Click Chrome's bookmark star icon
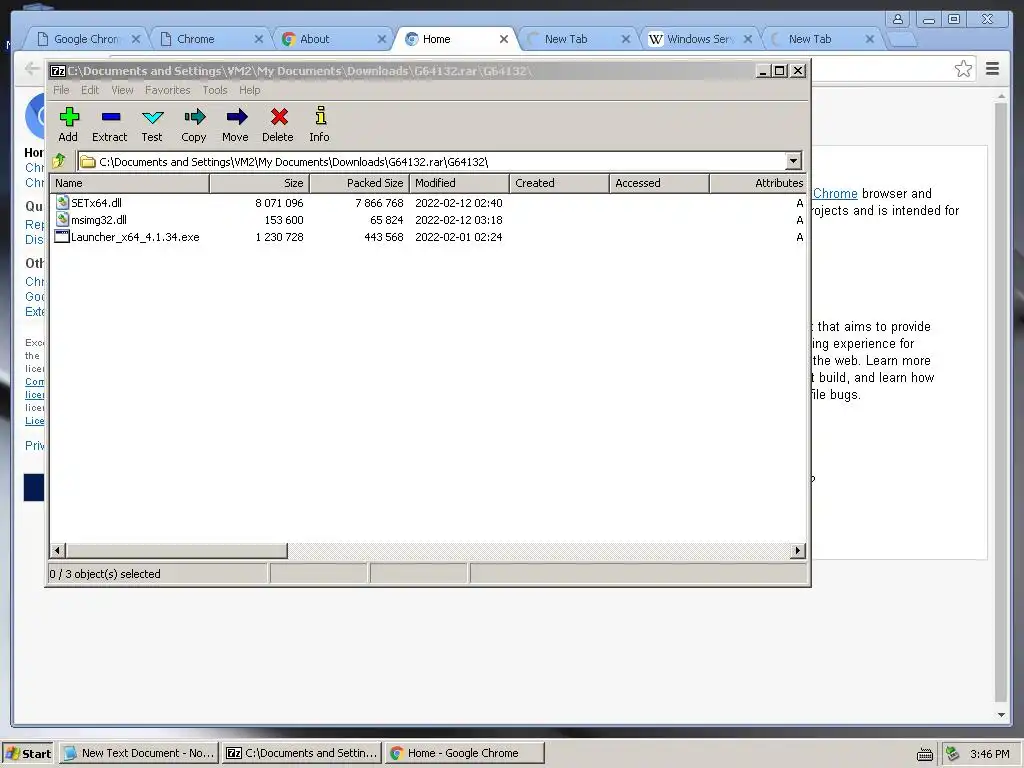The width and height of the screenshot is (1024, 768). click(963, 69)
